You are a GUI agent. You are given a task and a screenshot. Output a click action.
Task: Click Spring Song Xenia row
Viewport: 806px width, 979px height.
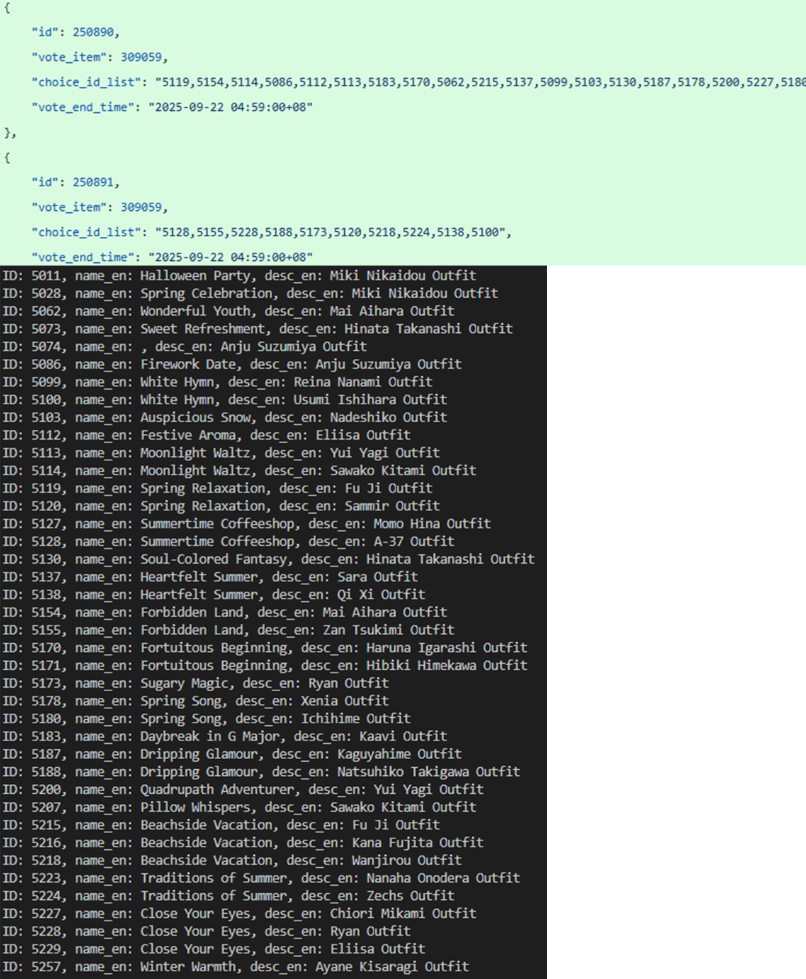pyautogui.click(x=196, y=701)
